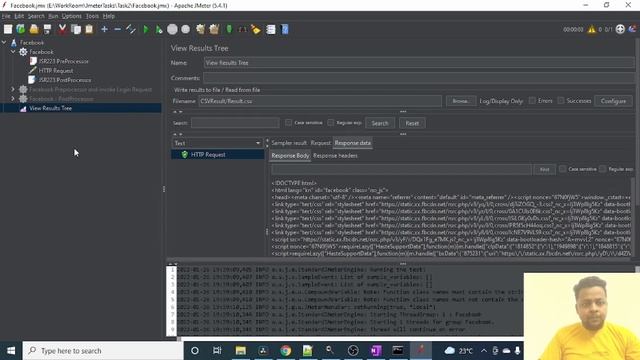
Task: Click the Search button
Action: (380, 123)
